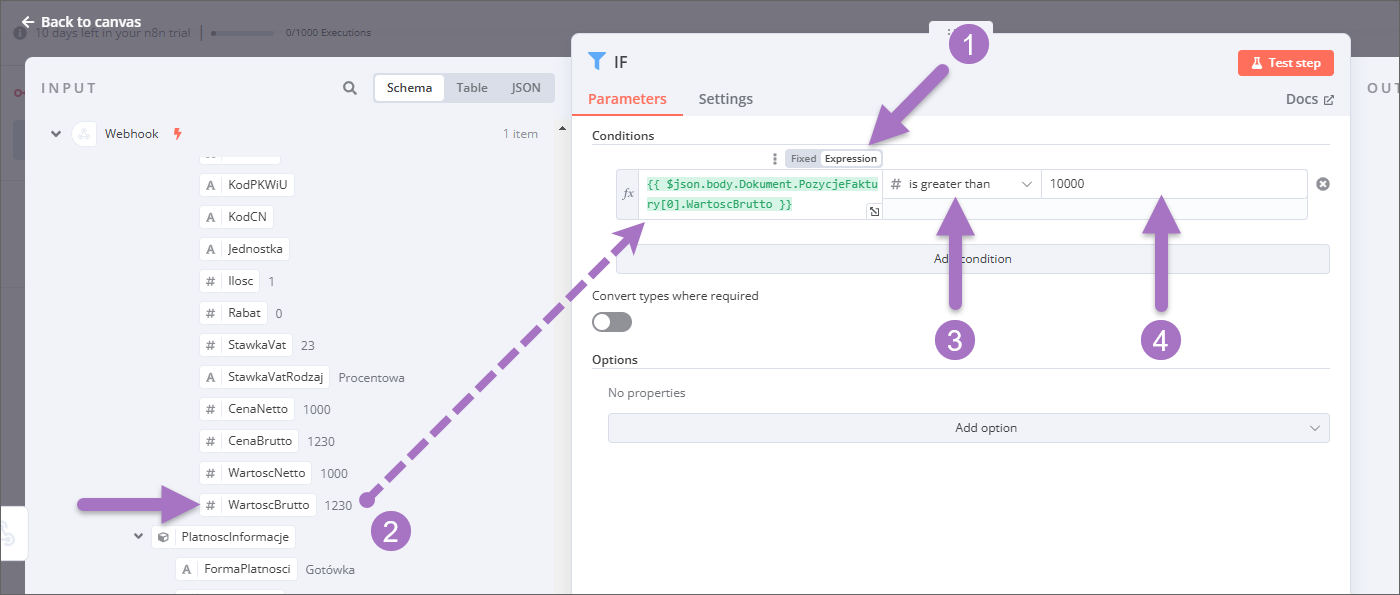
Task: Click the Test step button
Action: point(1285,63)
